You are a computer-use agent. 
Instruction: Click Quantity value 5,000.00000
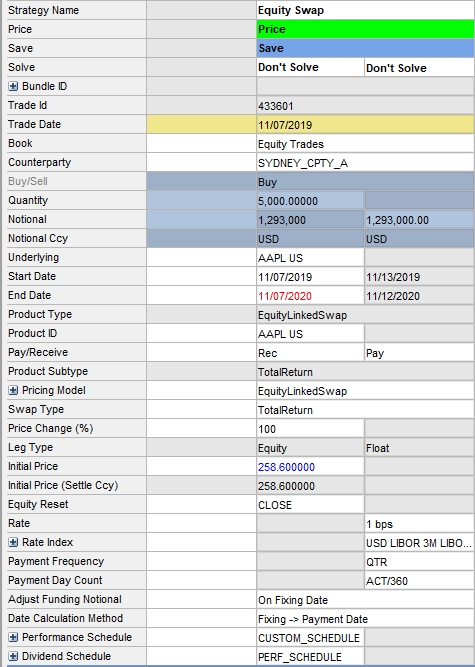coord(310,200)
